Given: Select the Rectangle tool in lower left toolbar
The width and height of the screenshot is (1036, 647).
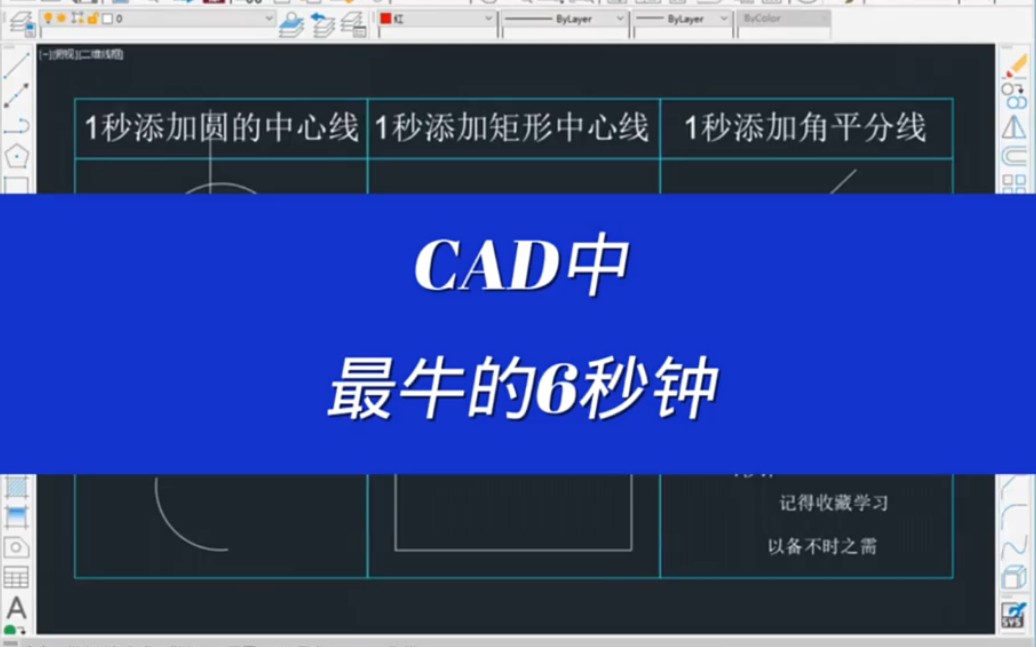Looking at the screenshot, I should pyautogui.click(x=15, y=185).
